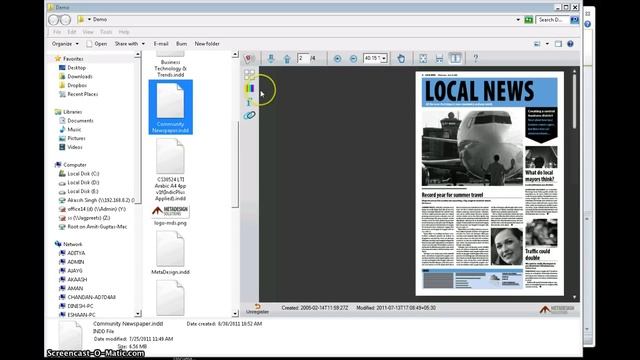
Task: Click the New folder button
Action: point(207,44)
